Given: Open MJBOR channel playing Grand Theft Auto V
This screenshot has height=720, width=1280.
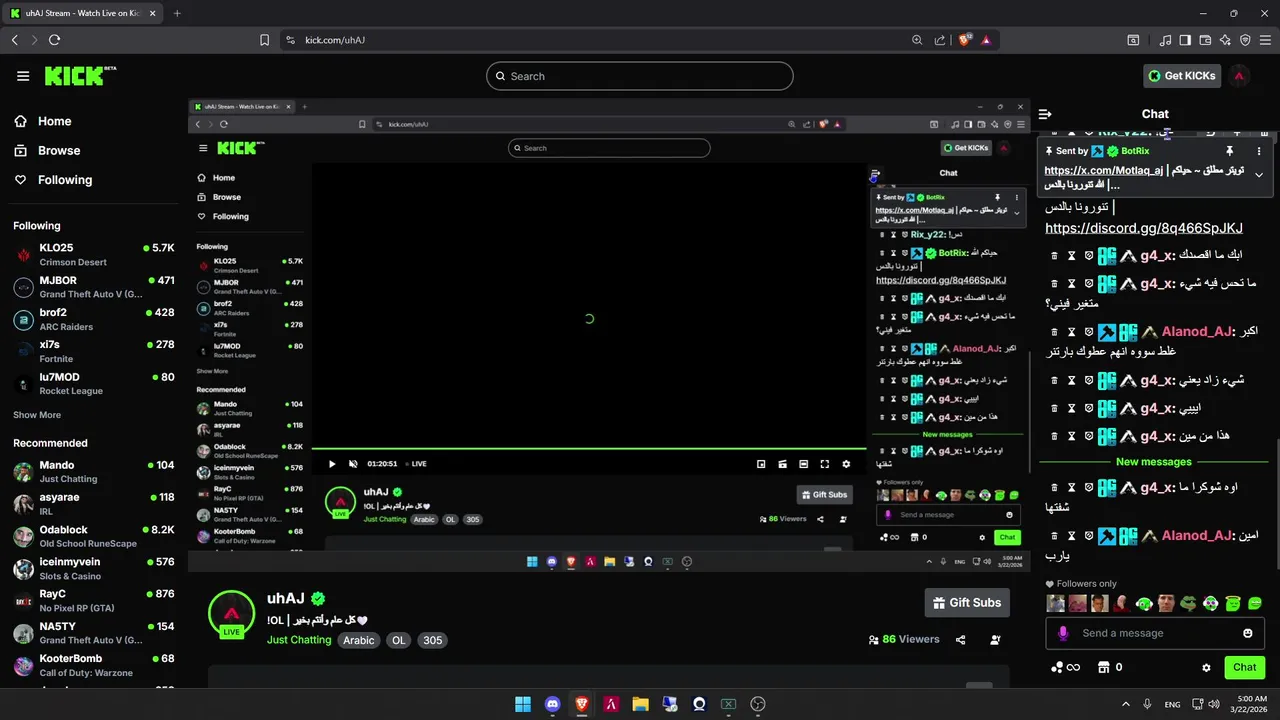Looking at the screenshot, I should click(x=94, y=287).
